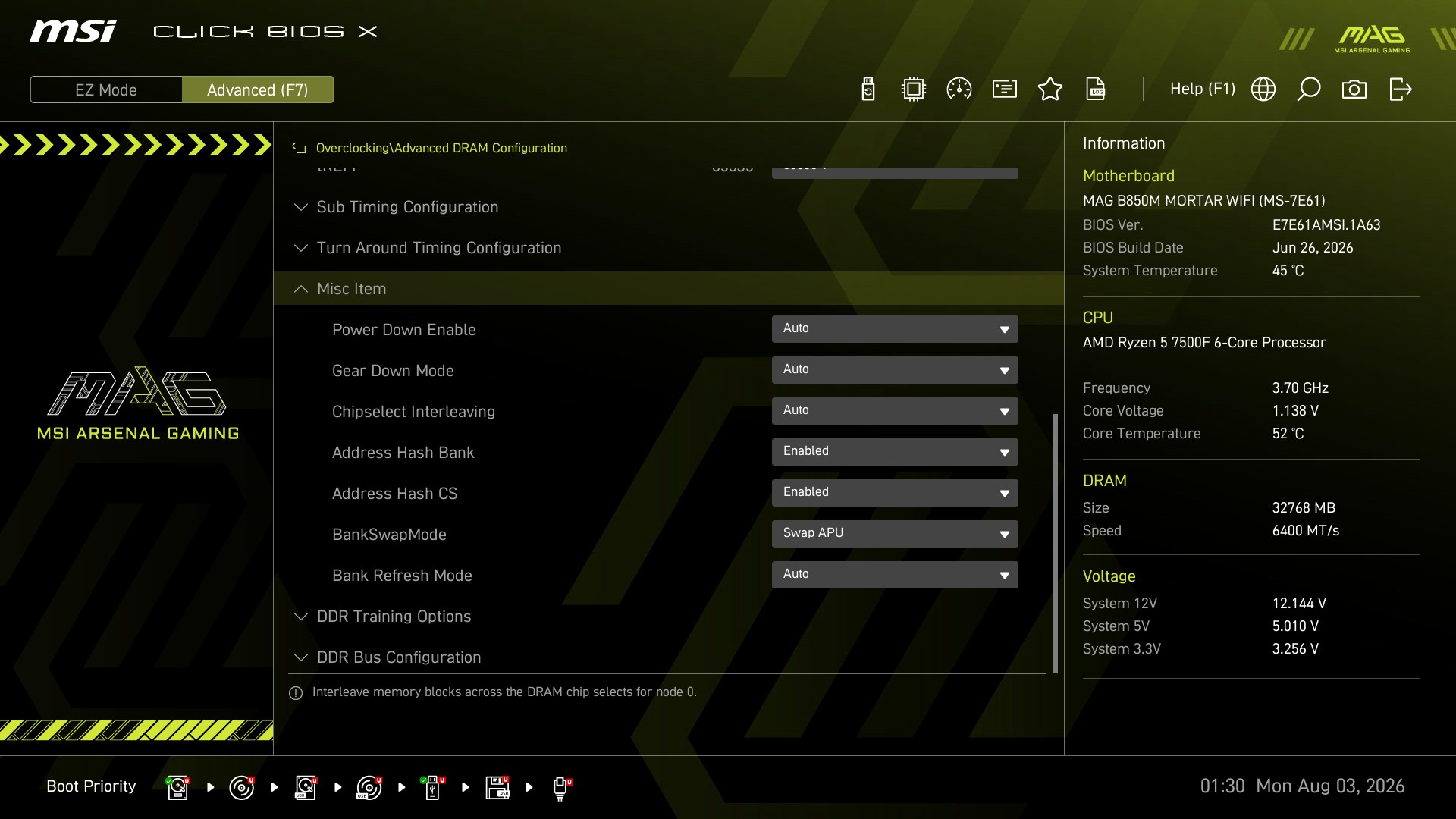
Task: Click the Power Down Enable label
Action: (x=404, y=330)
